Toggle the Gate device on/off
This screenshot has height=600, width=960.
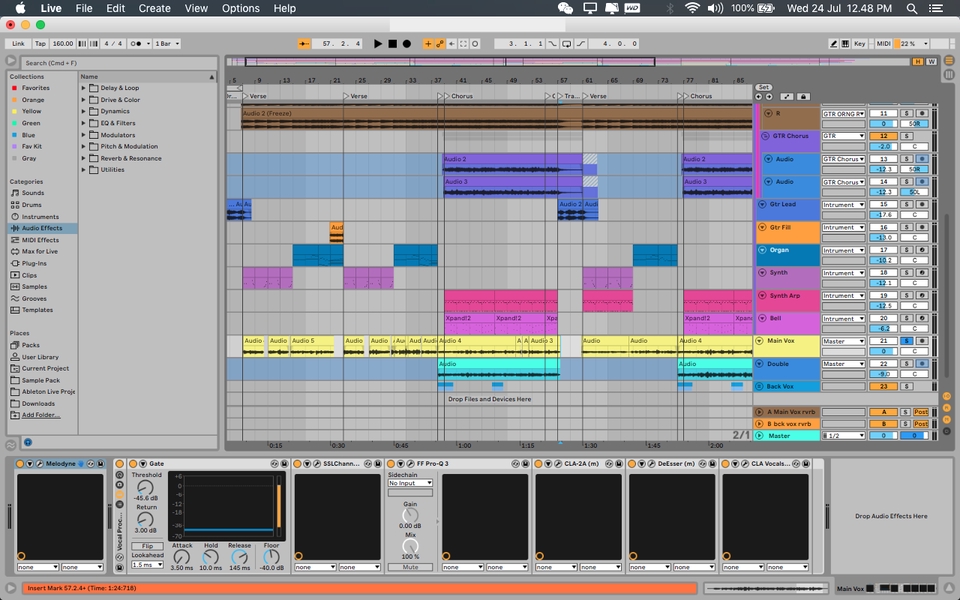click(x=132, y=463)
